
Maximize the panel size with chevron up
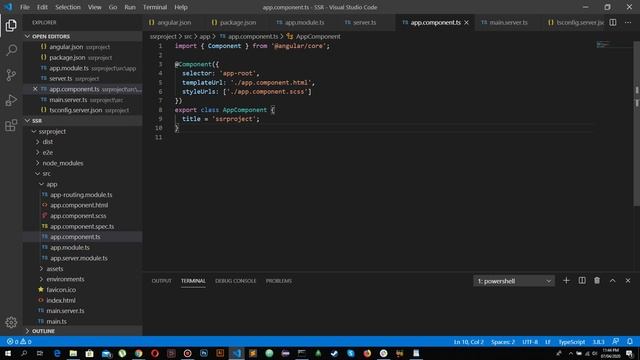(x=612, y=281)
